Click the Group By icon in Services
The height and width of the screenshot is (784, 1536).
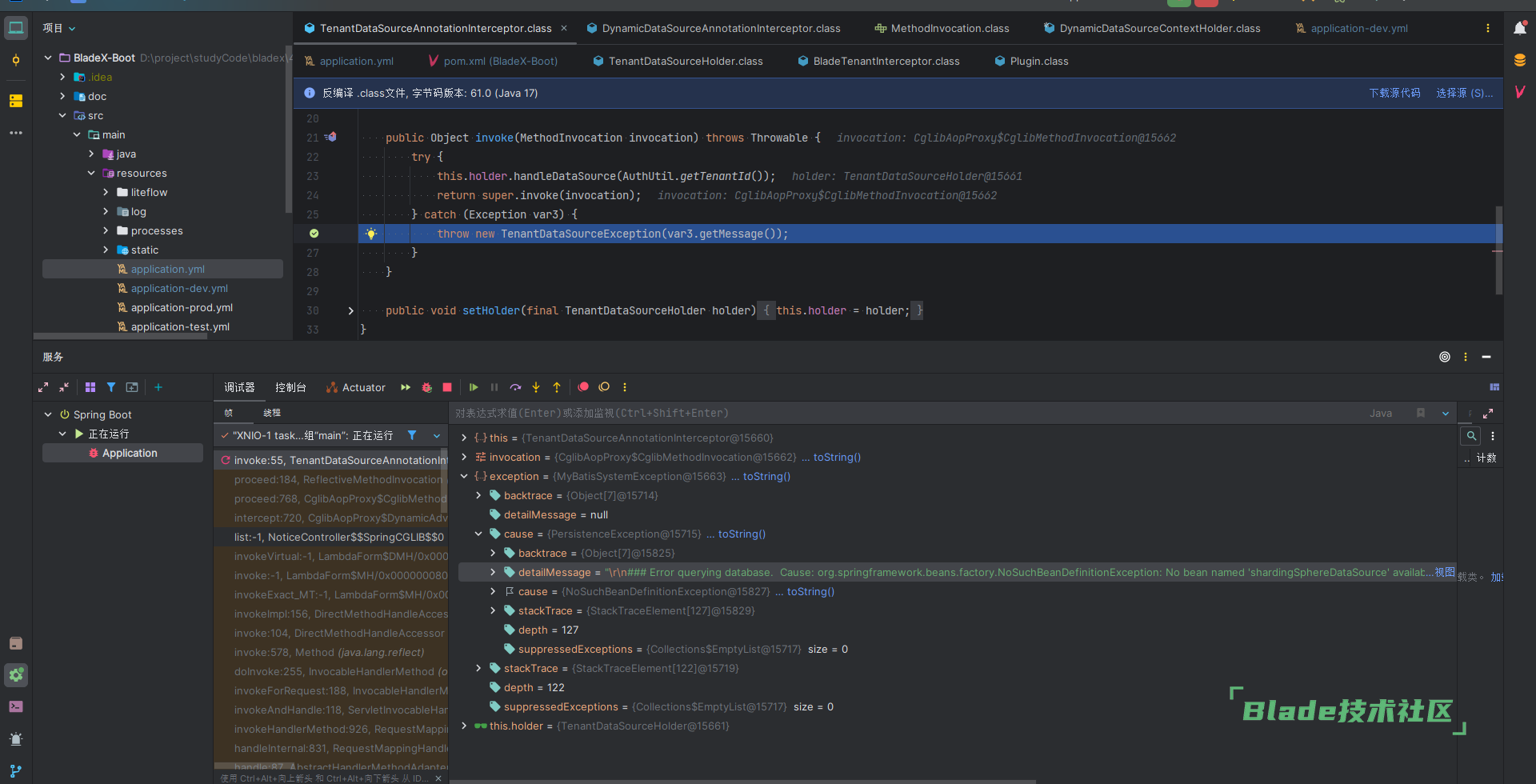point(90,387)
